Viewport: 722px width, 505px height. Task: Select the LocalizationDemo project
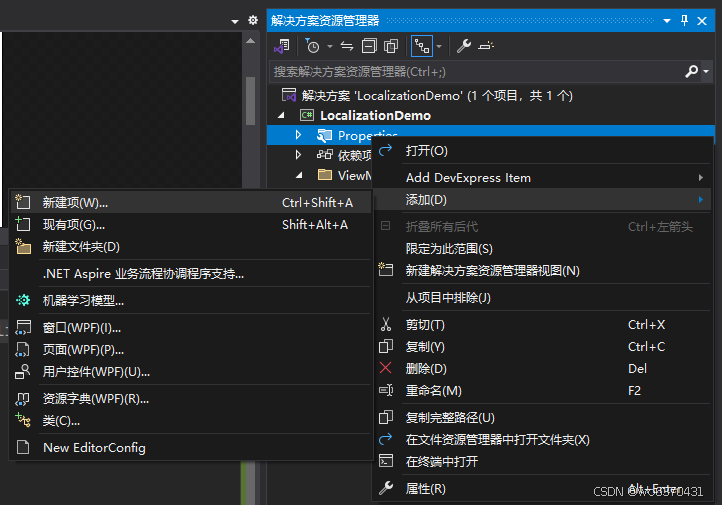[375, 116]
